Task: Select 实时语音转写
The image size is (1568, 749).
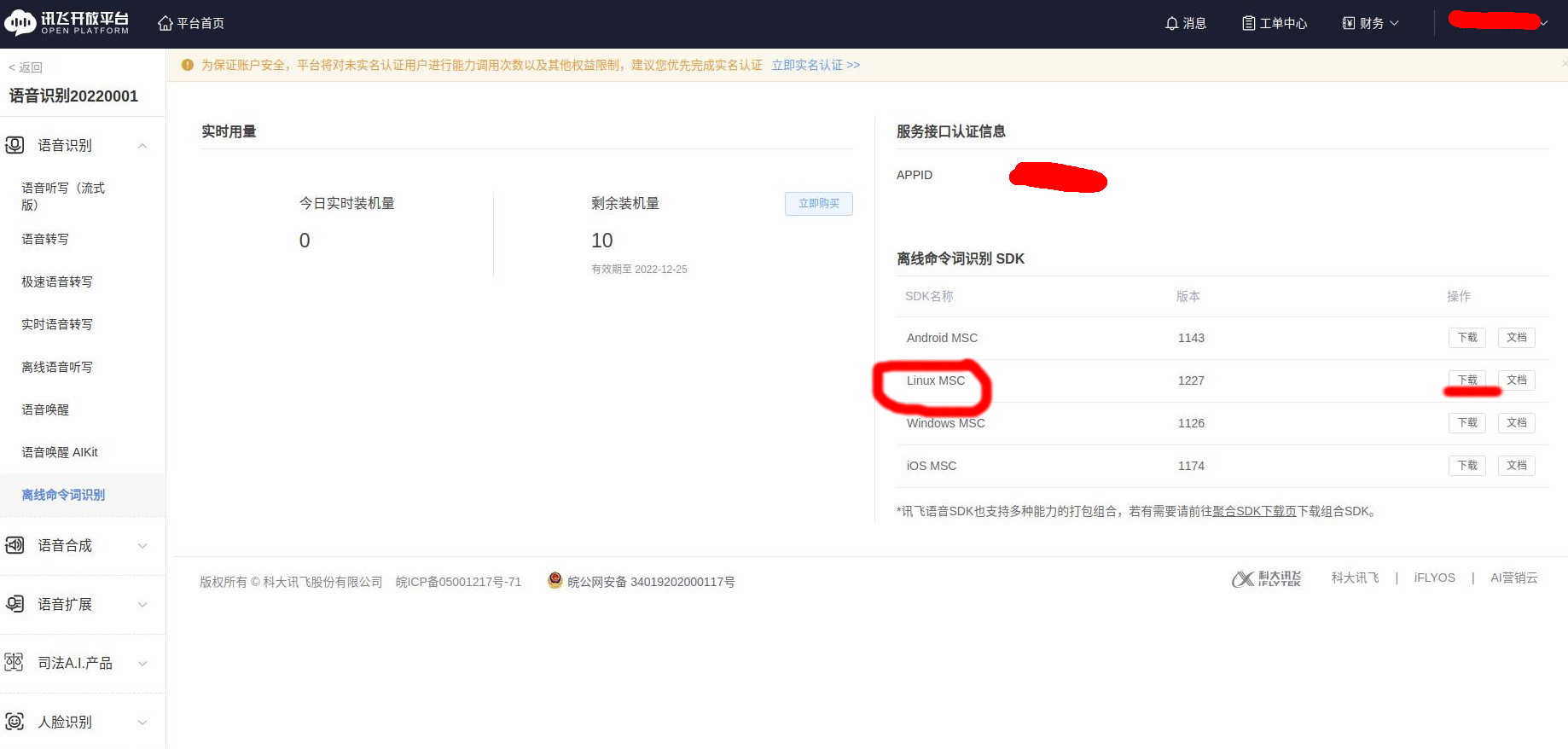Action: point(57,324)
